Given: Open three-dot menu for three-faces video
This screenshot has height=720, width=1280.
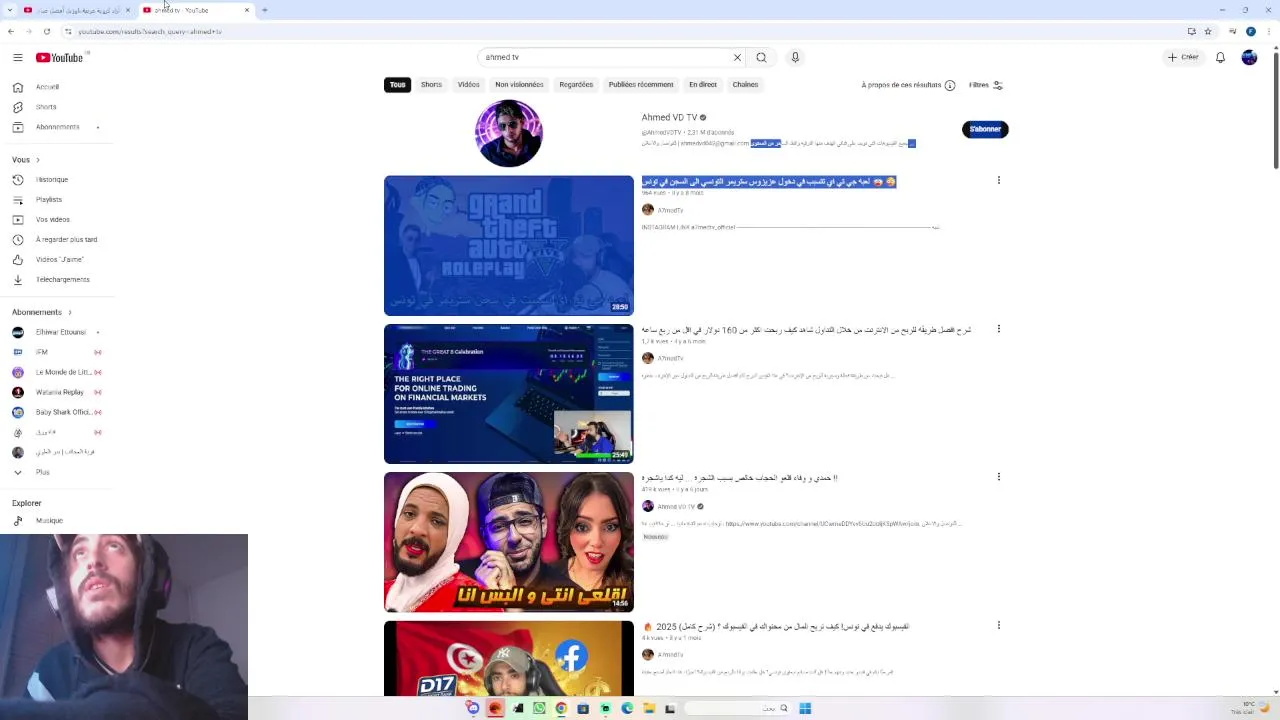Looking at the screenshot, I should pyautogui.click(x=998, y=477).
